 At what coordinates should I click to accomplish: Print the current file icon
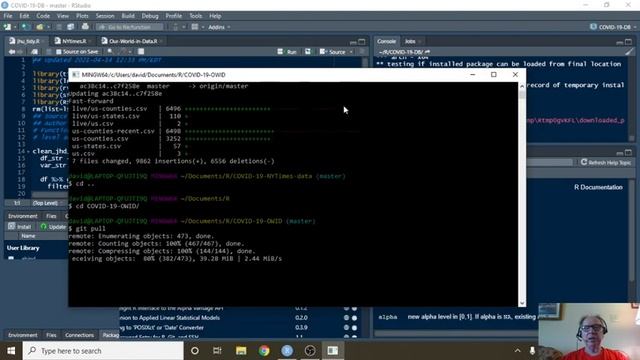(x=85, y=27)
